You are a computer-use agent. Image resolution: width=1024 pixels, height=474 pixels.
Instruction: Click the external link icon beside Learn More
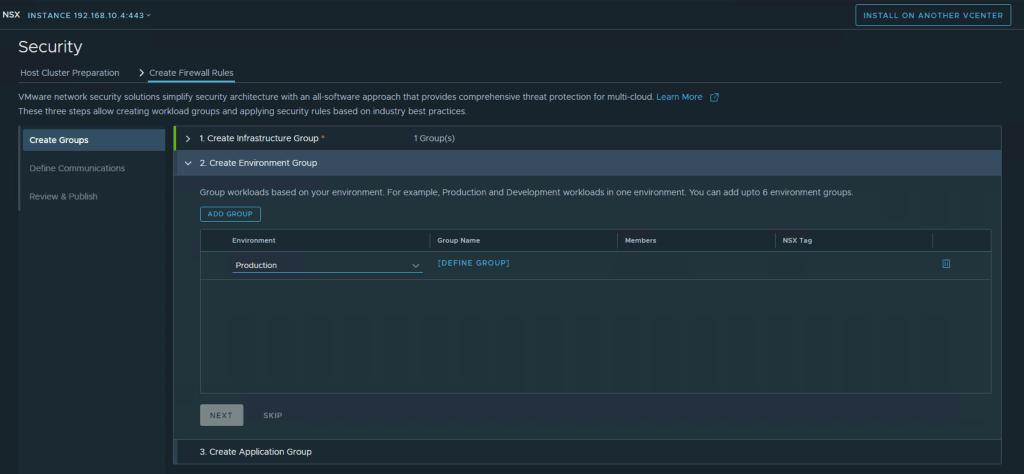pos(714,97)
